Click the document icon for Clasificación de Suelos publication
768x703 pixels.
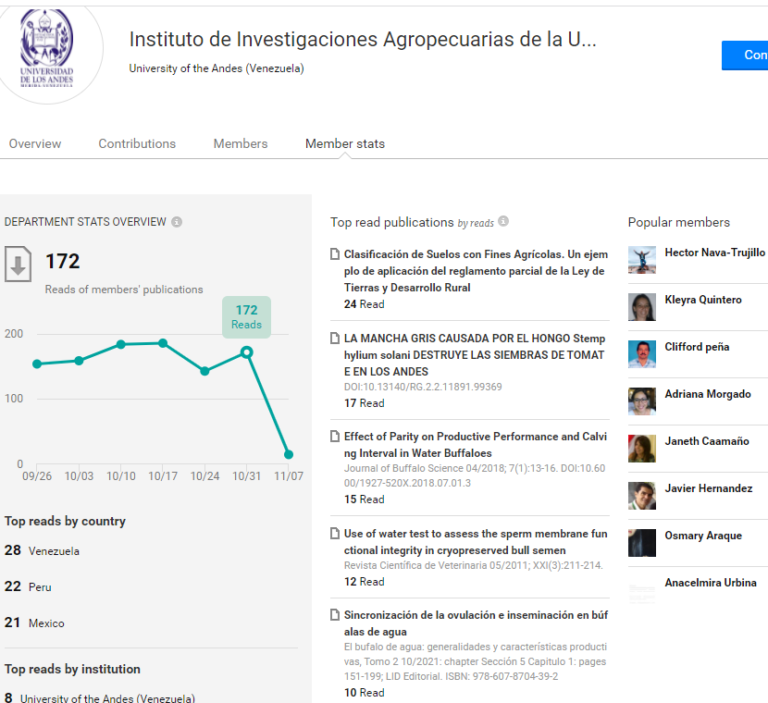pos(335,254)
